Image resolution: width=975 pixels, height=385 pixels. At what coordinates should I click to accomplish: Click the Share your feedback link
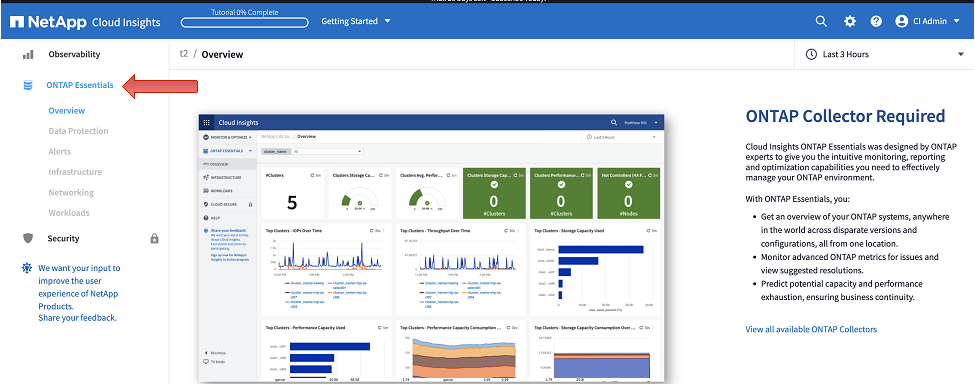tap(78, 318)
